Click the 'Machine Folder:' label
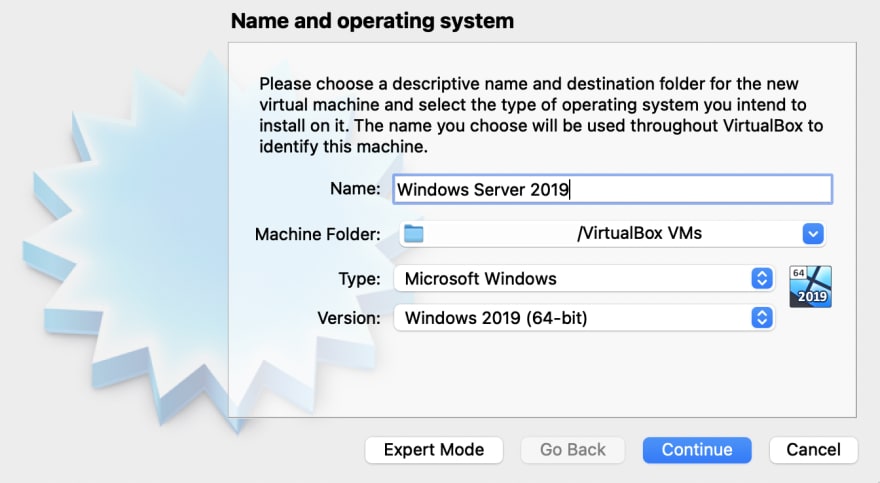 [318, 234]
